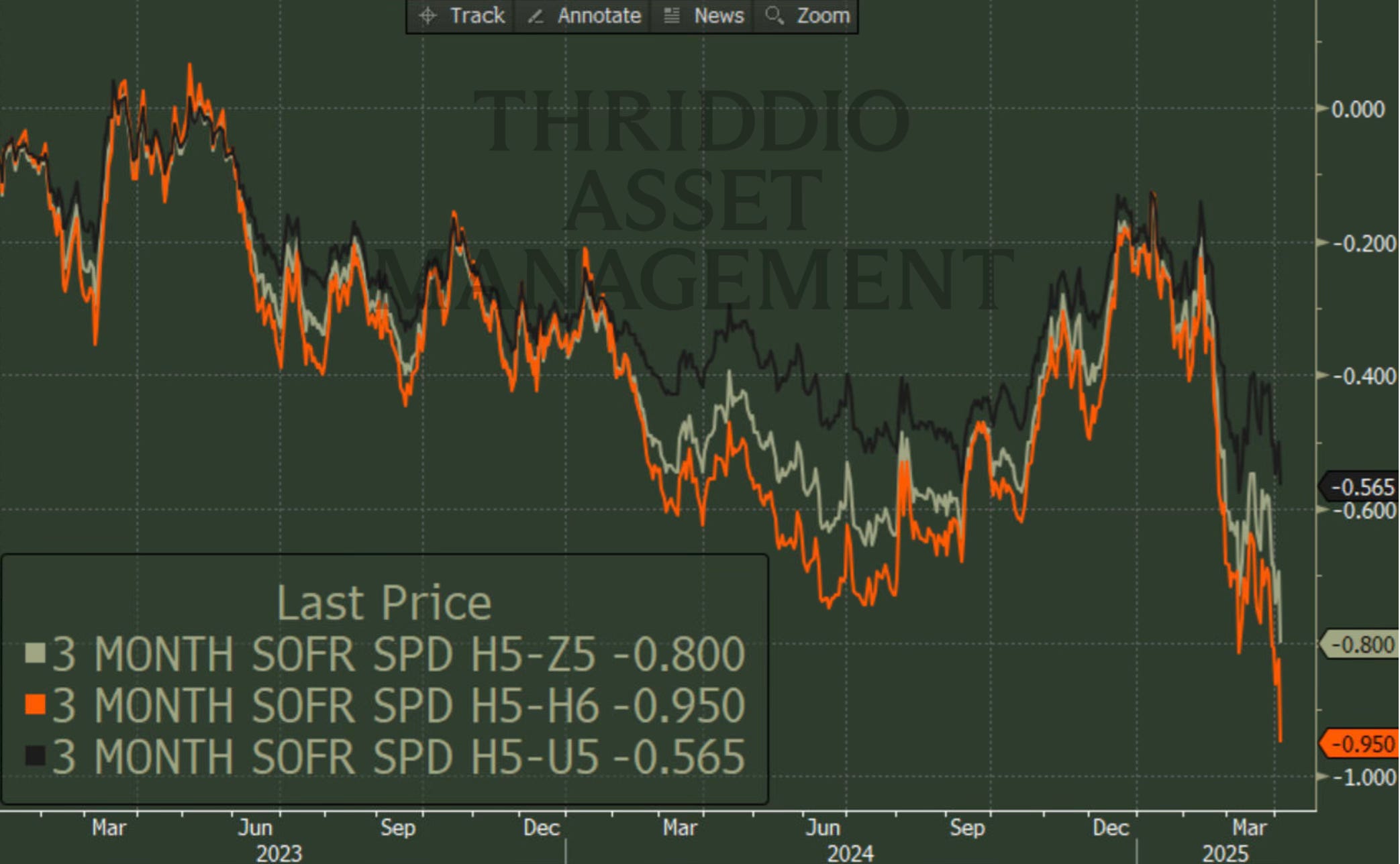This screenshot has height=864, width=1400.
Task: Select the SOFR SPD H5-U5 legend entry
Action: [397, 757]
